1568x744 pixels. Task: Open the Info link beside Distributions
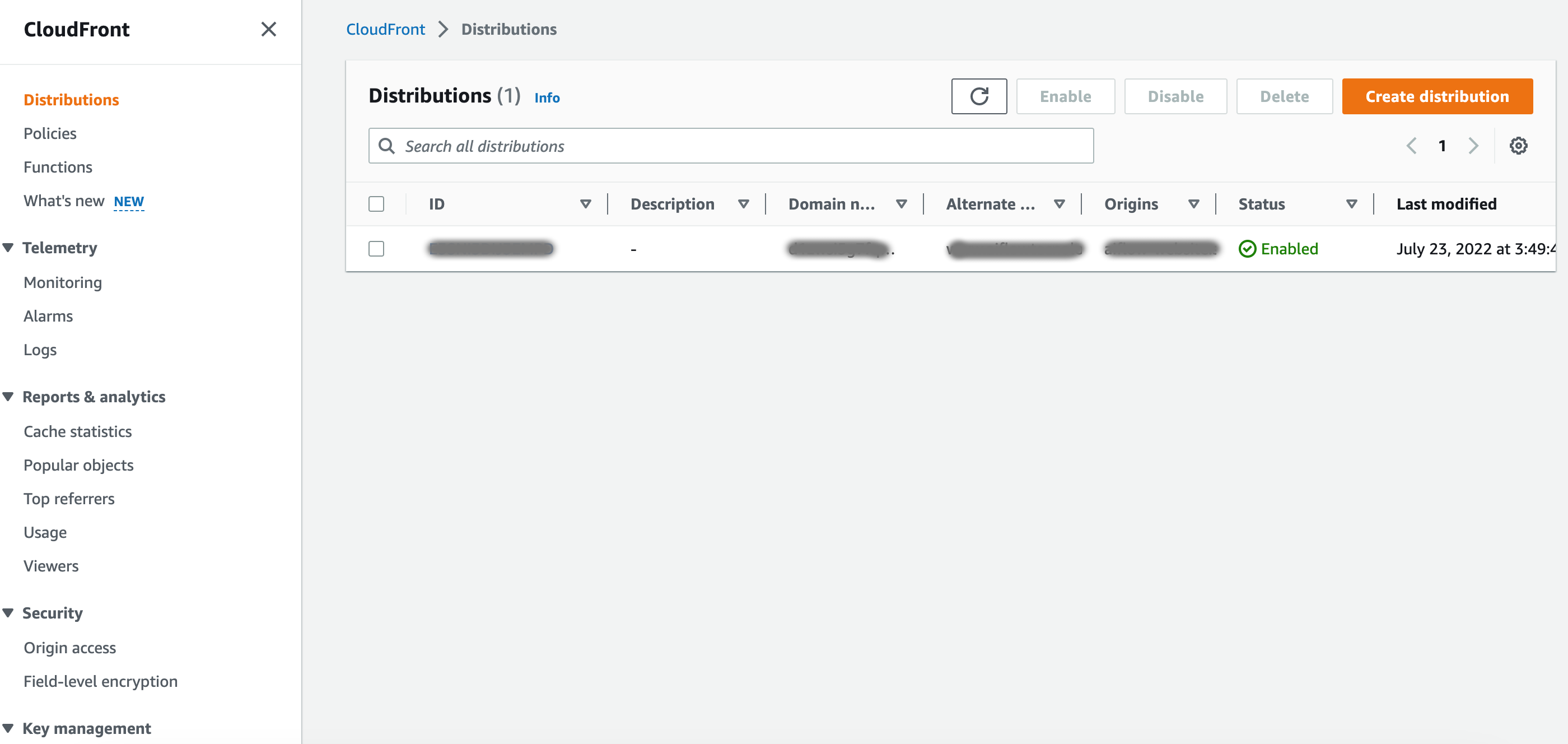point(547,97)
